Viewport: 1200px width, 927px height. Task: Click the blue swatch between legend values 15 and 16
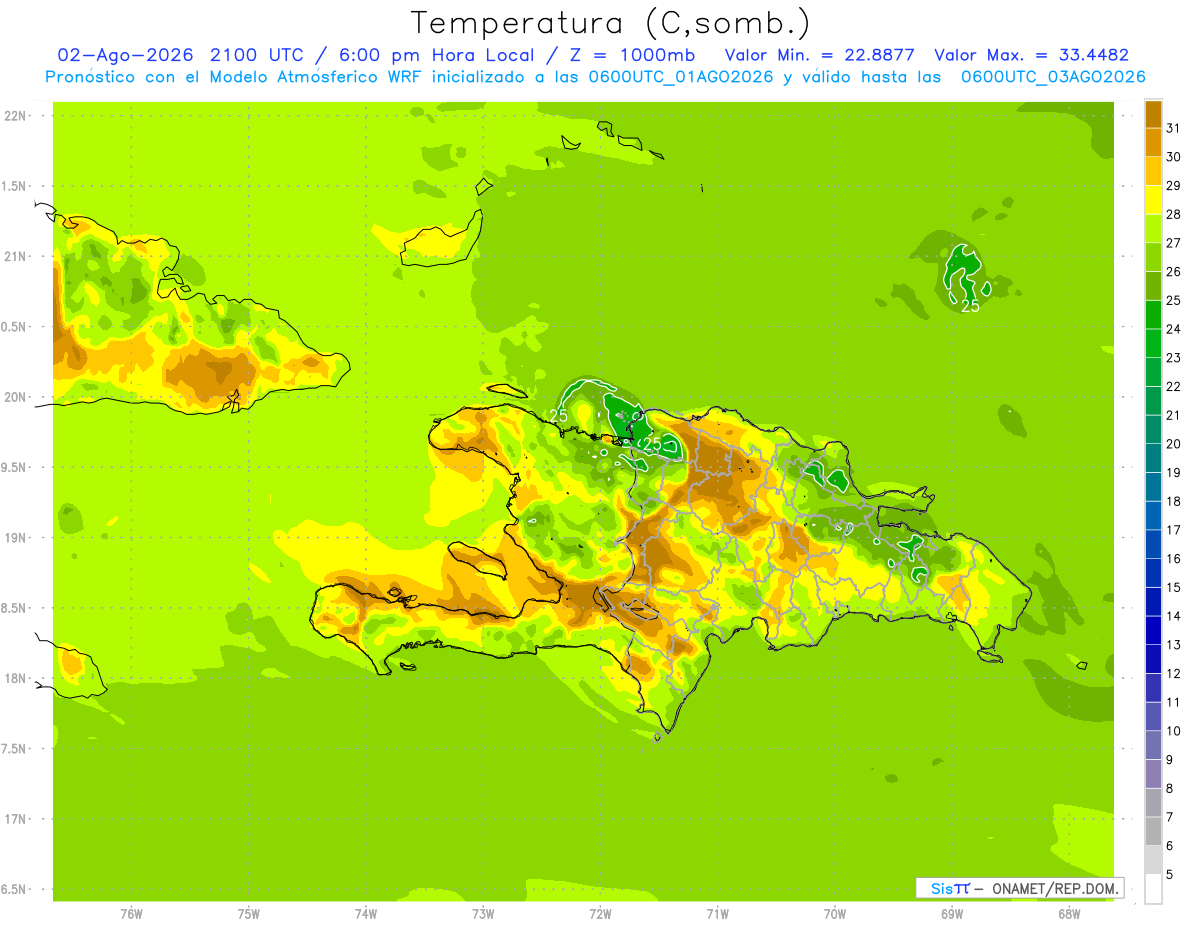point(1153,573)
